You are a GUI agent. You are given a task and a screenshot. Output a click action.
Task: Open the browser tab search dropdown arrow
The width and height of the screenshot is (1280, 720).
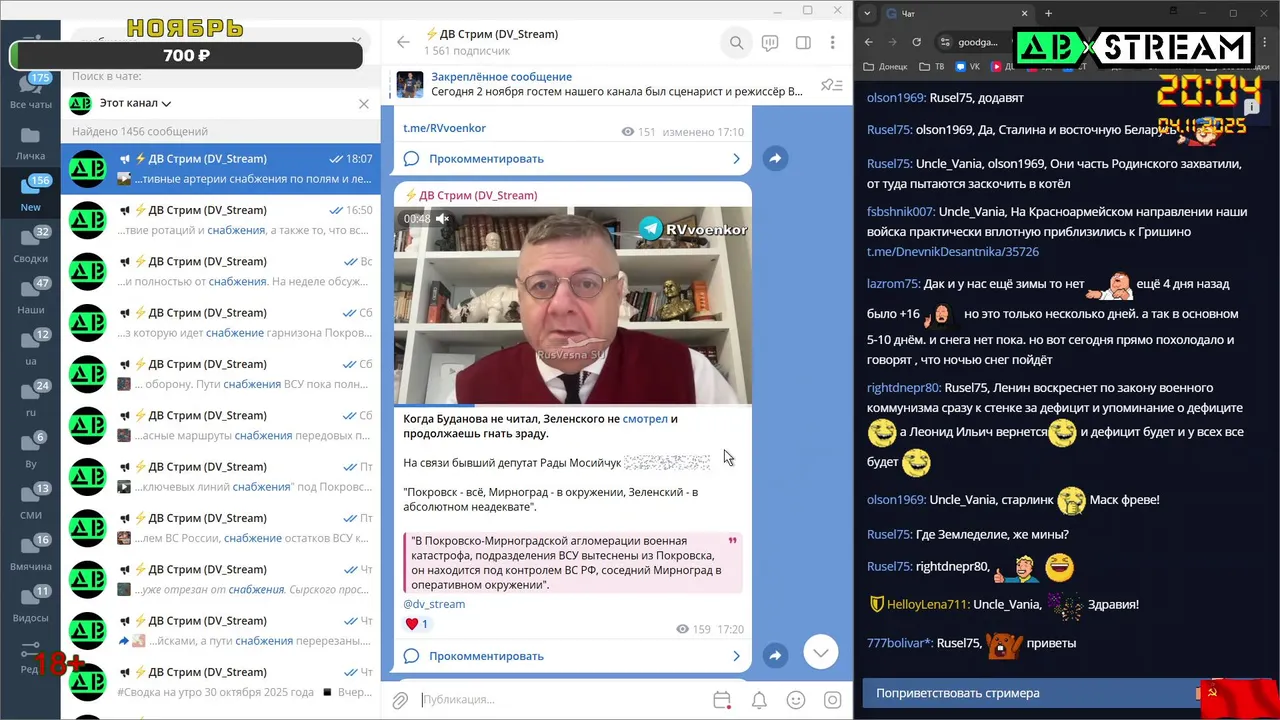point(867,13)
